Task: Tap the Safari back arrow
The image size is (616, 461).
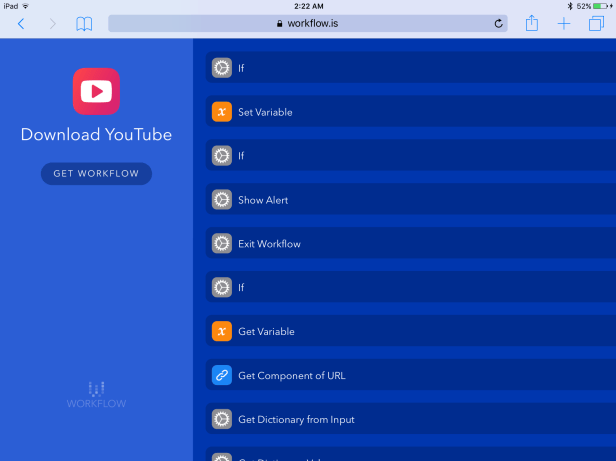Action: (x=21, y=24)
